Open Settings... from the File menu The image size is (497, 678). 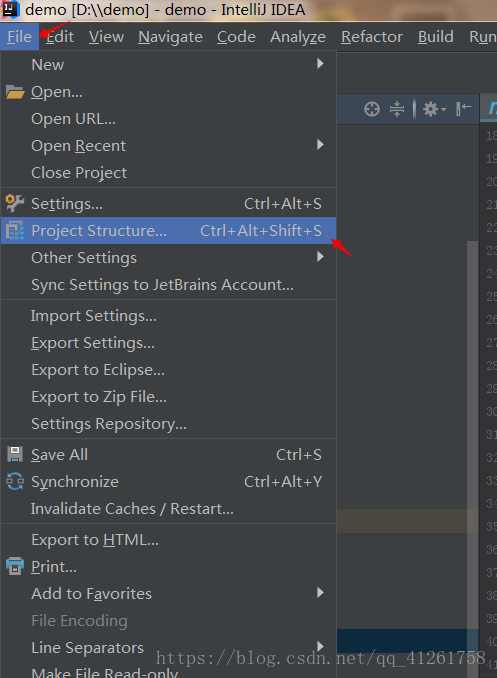tap(169, 203)
